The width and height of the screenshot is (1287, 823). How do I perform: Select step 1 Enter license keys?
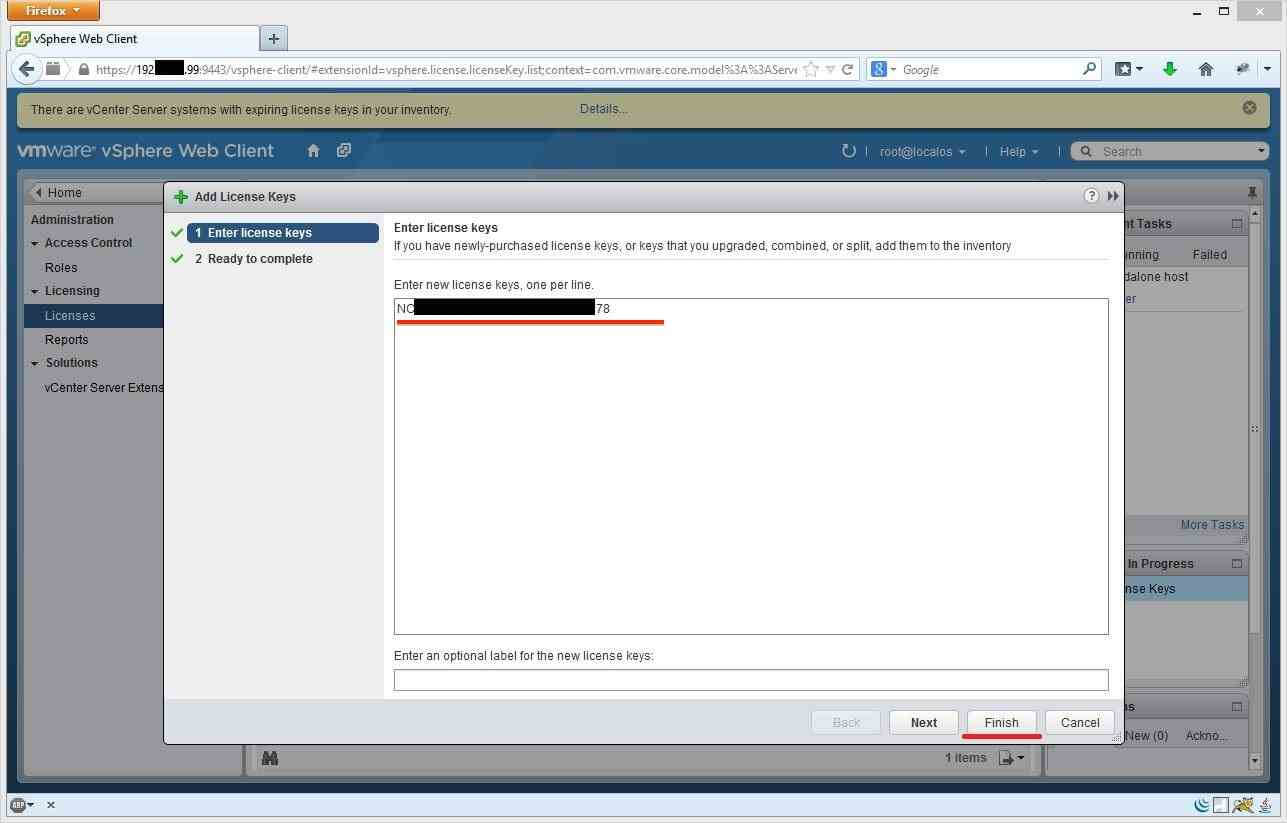pos(282,233)
